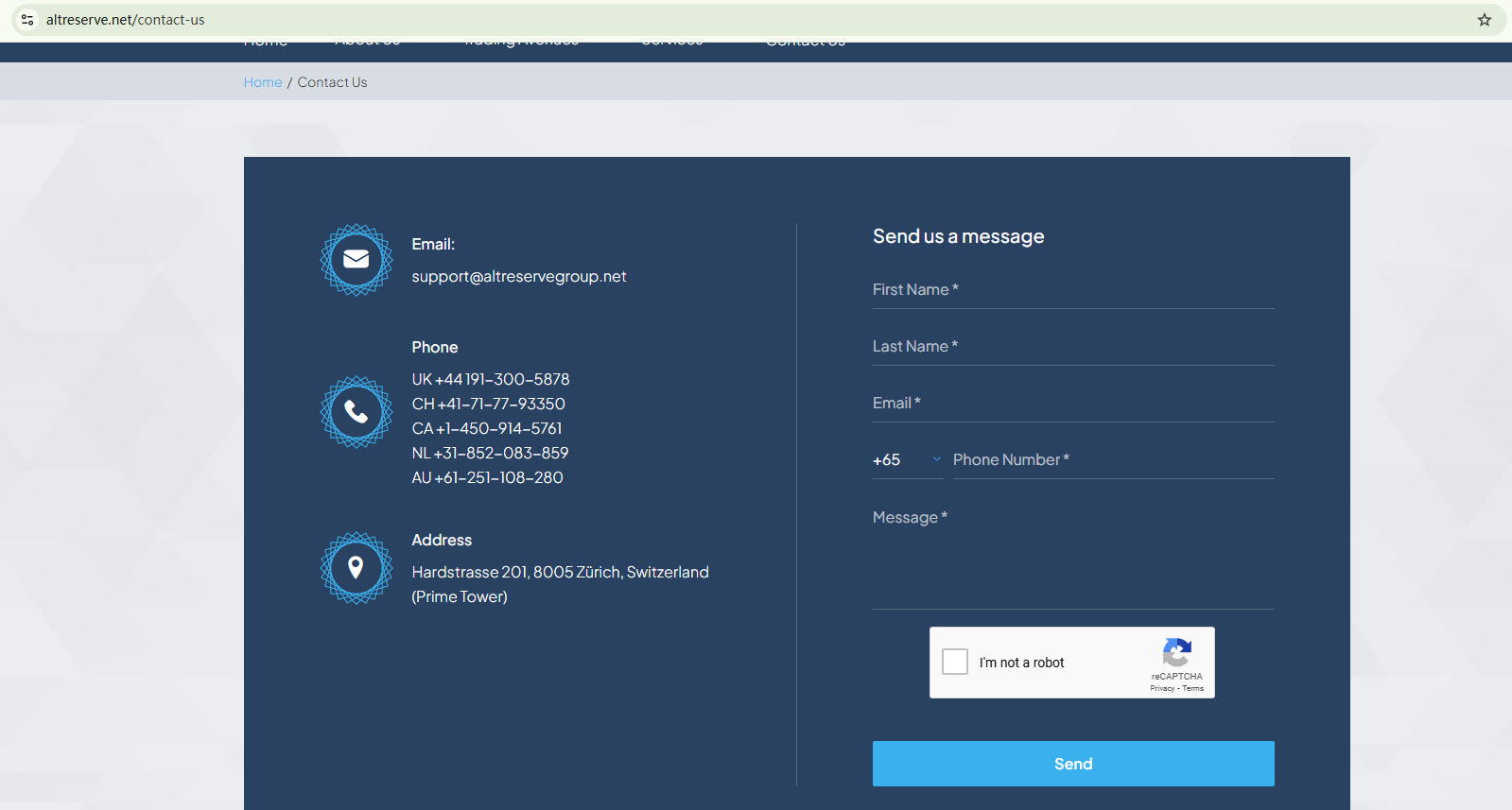Focus the Last Name input field
Image resolution: width=1512 pixels, height=810 pixels.
click(1072, 347)
